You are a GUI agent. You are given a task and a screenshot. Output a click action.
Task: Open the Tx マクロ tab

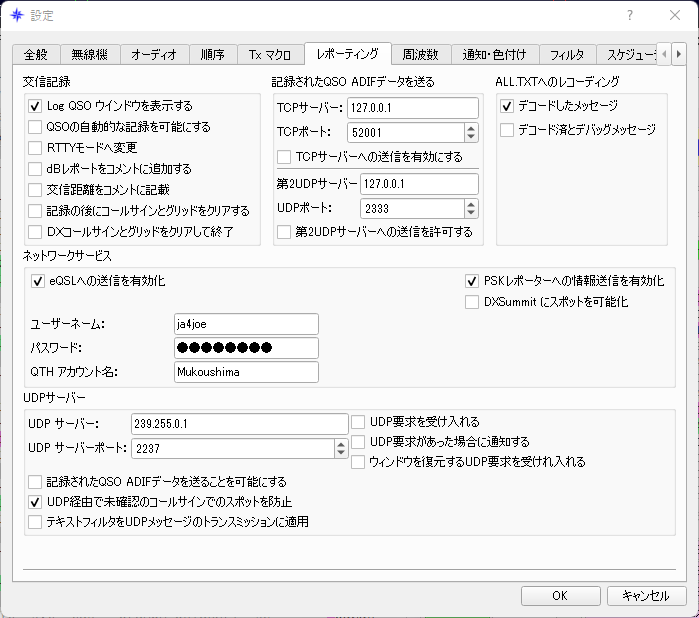270,55
